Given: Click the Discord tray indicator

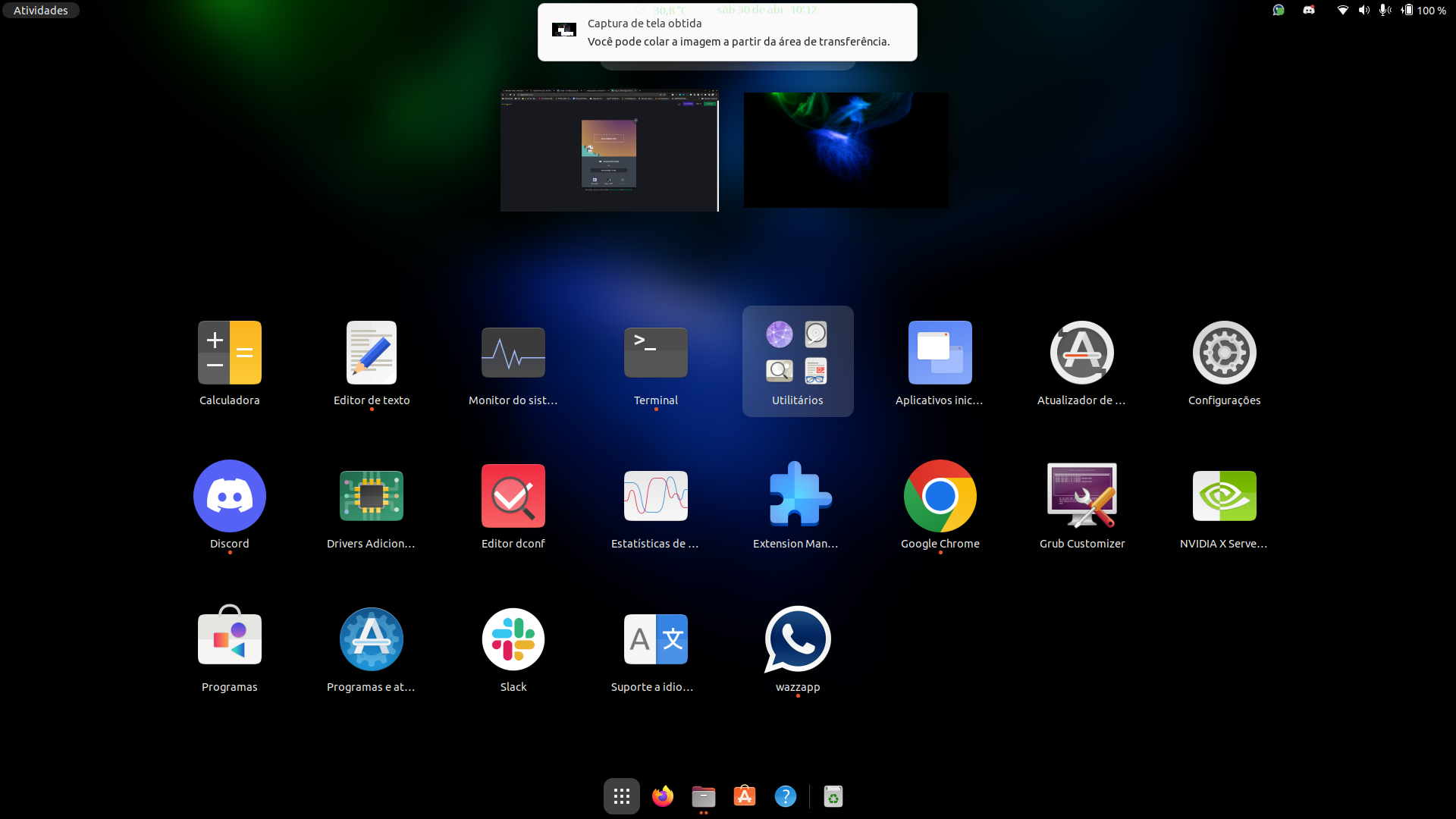Looking at the screenshot, I should tap(1309, 10).
